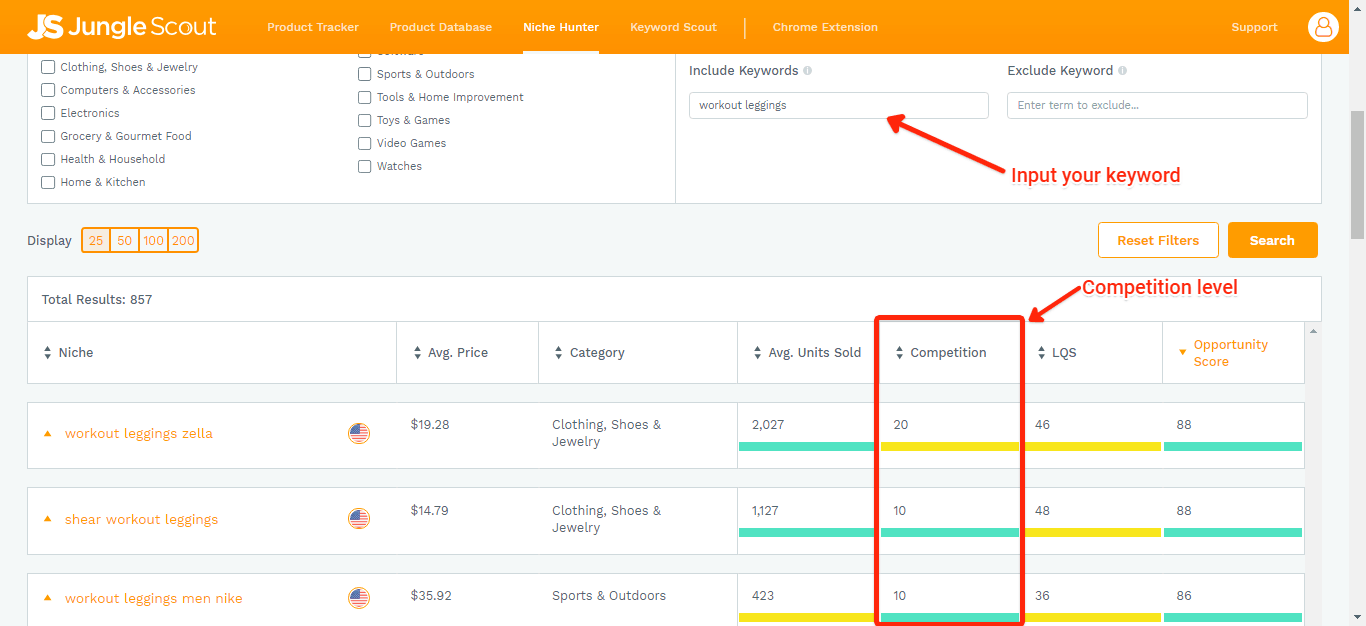Click the Total Results: 857 text

97,299
